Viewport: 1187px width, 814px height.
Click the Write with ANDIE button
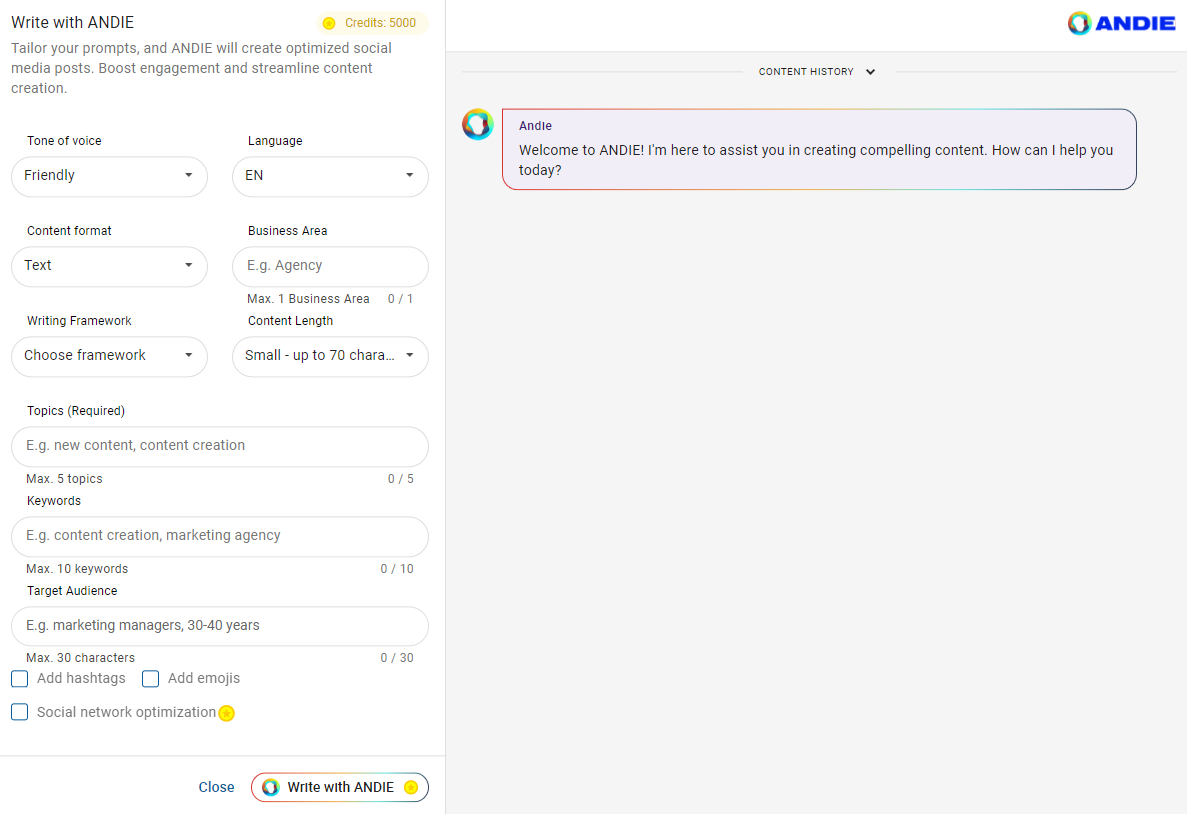(x=340, y=787)
